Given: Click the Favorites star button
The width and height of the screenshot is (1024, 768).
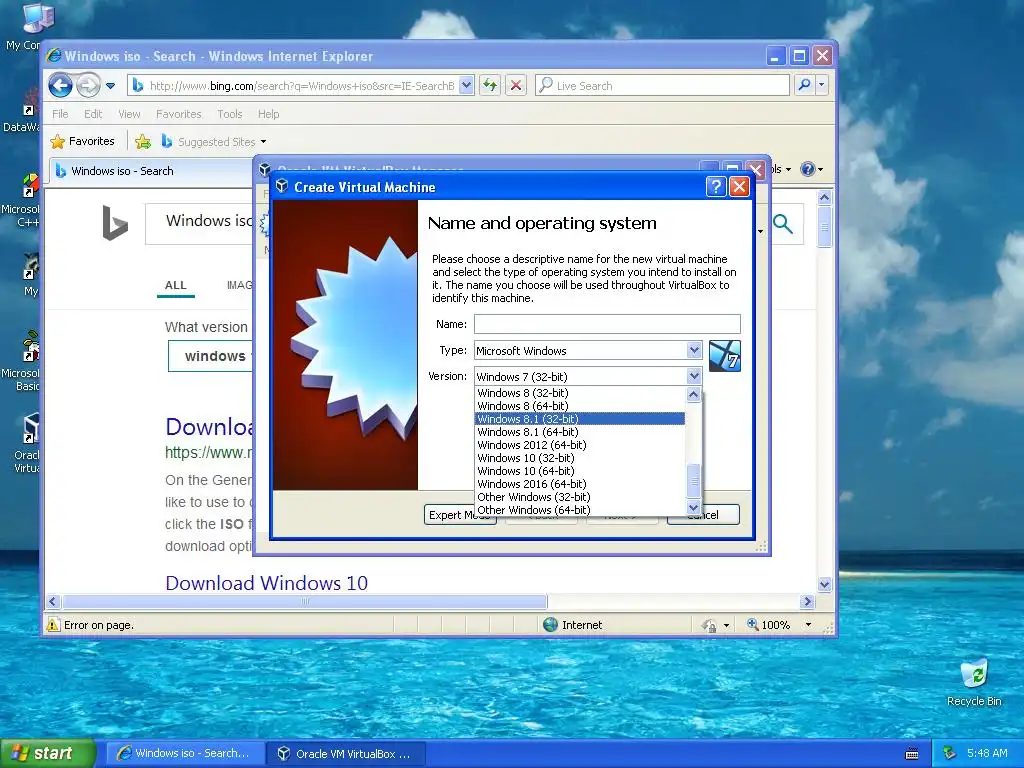Looking at the screenshot, I should click(82, 141).
